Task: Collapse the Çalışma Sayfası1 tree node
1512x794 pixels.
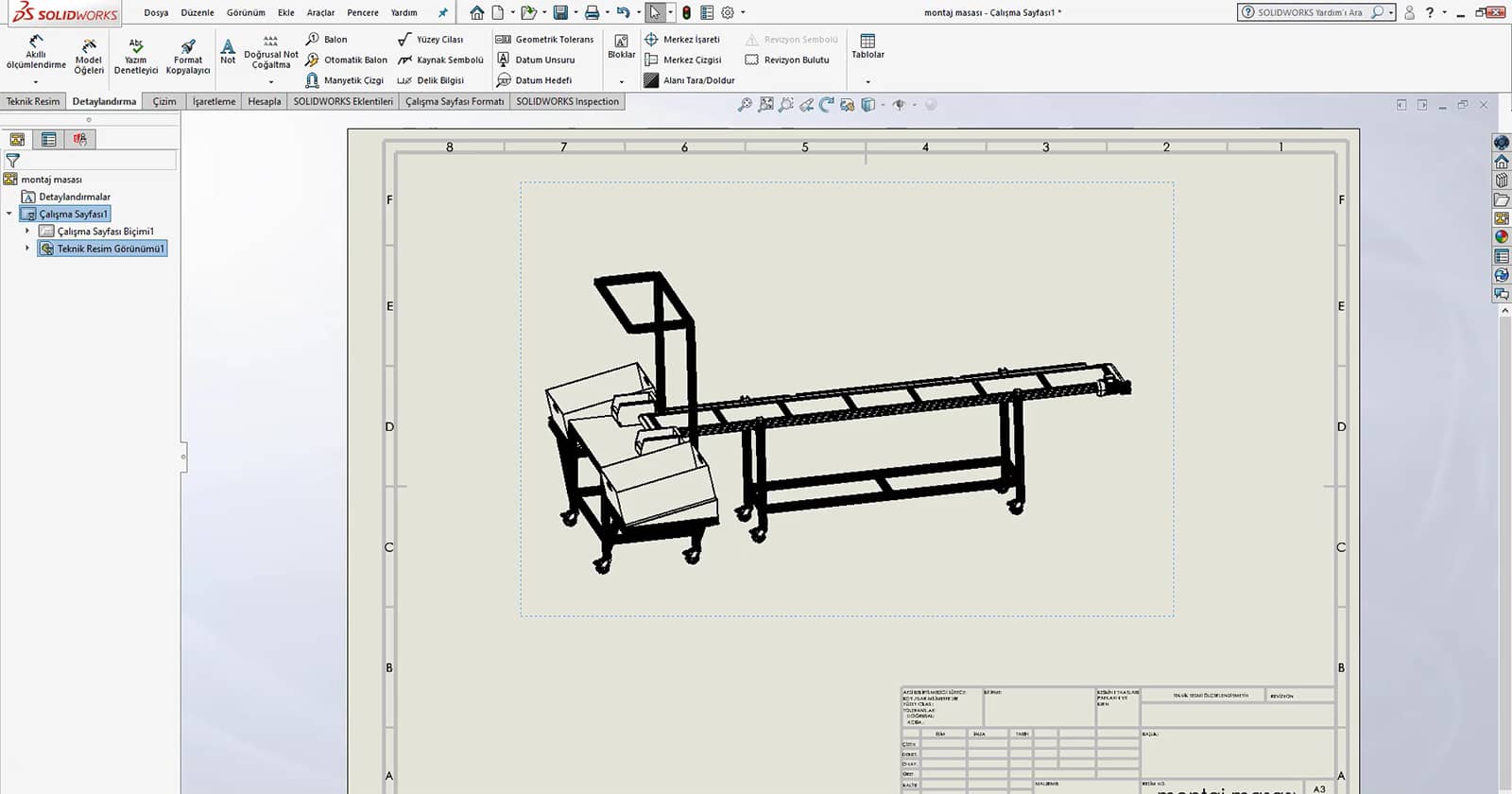Action: 9,214
